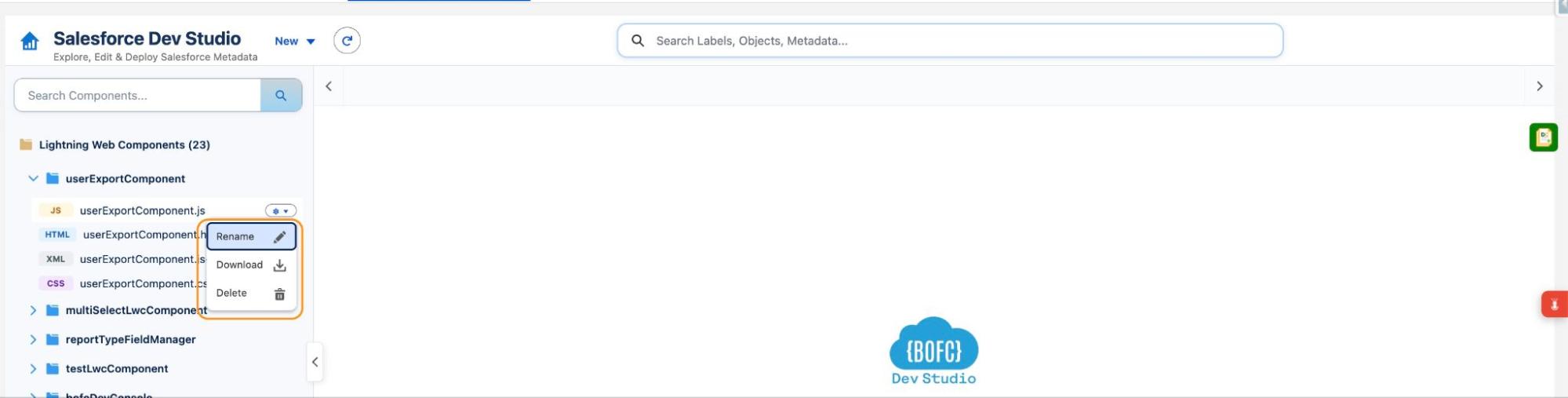Click into the Search Components input
The width and height of the screenshot is (1568, 398).
point(138,95)
